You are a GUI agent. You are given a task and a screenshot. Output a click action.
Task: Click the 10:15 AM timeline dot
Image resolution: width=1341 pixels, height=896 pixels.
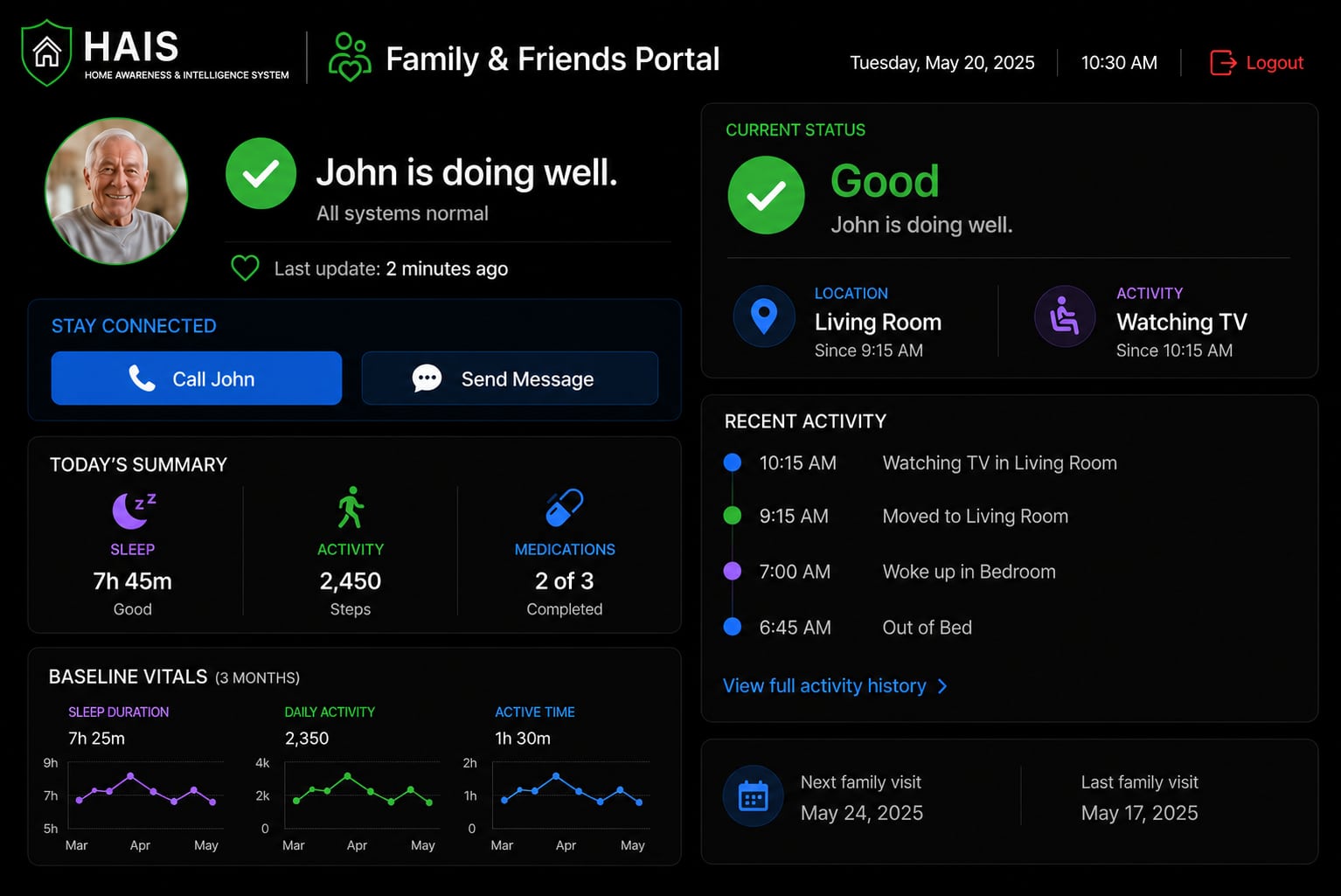point(733,462)
